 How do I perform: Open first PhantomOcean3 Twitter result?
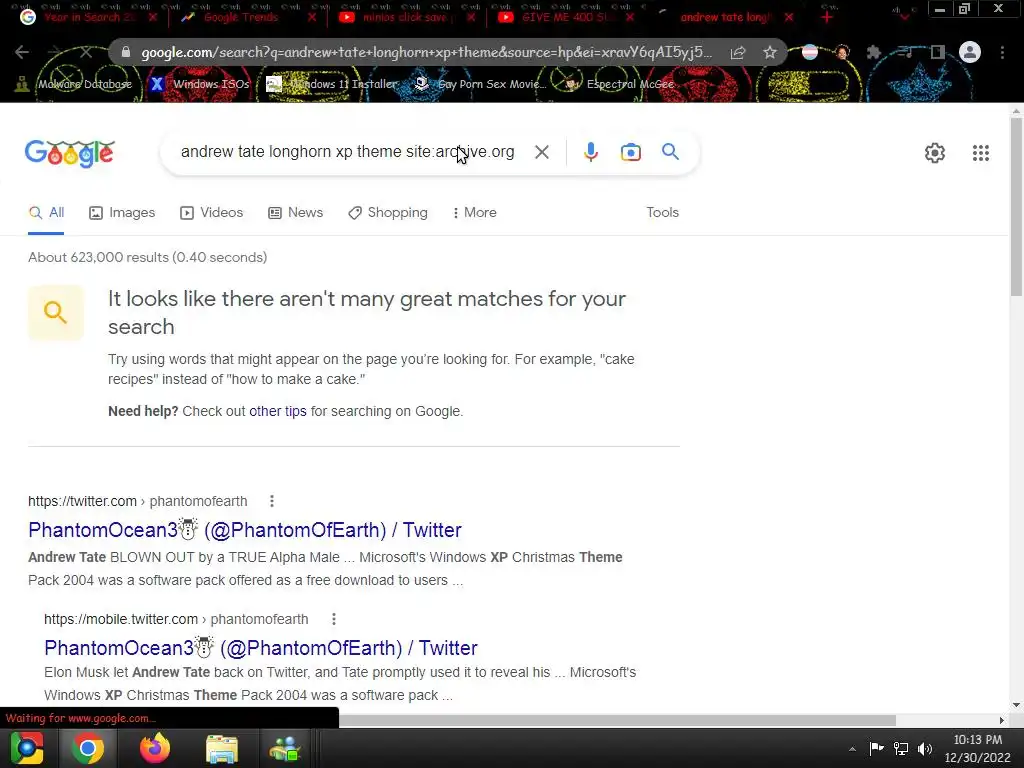(x=245, y=530)
